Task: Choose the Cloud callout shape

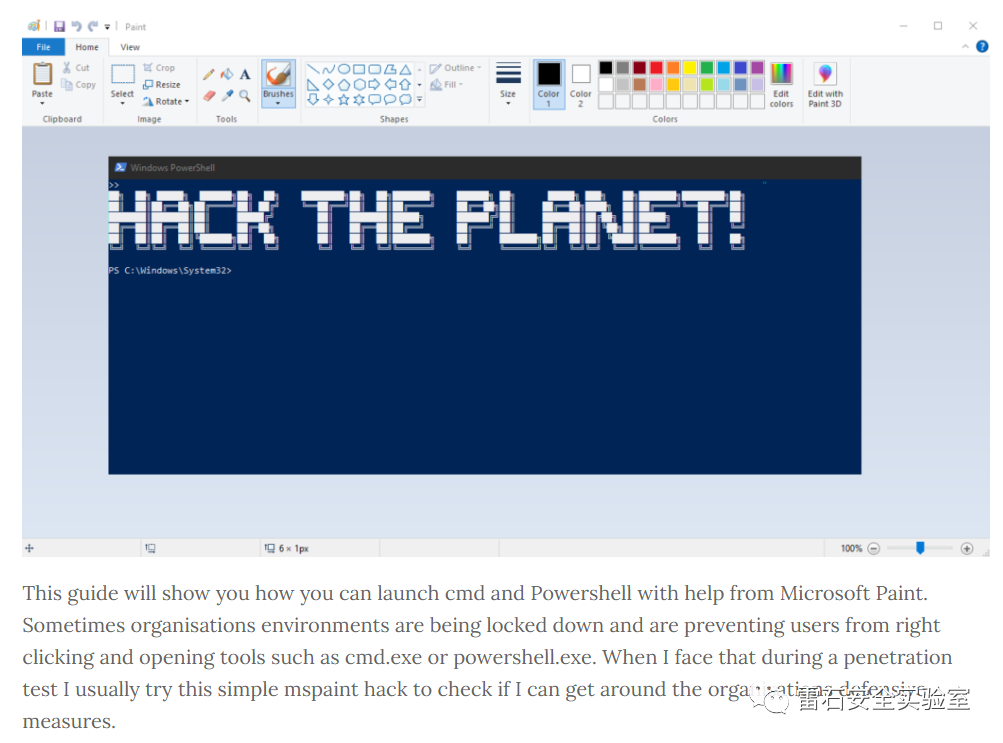Action: pos(405,100)
